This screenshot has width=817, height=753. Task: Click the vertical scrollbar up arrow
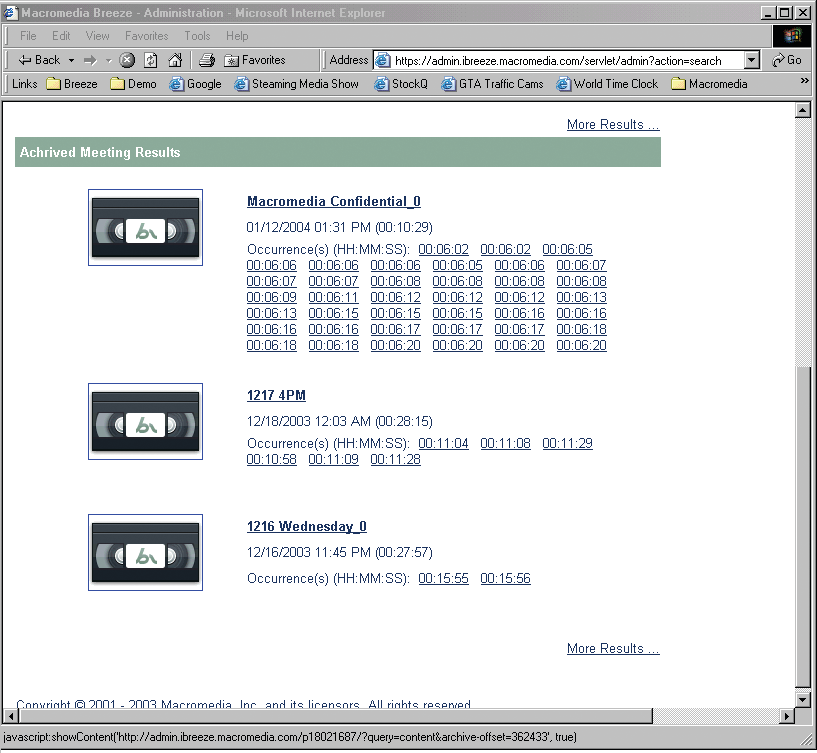(802, 110)
